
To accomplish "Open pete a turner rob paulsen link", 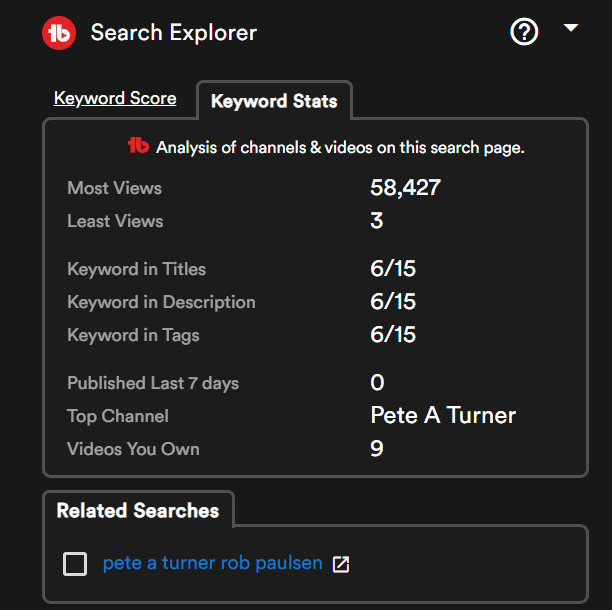I will pos(213,563).
